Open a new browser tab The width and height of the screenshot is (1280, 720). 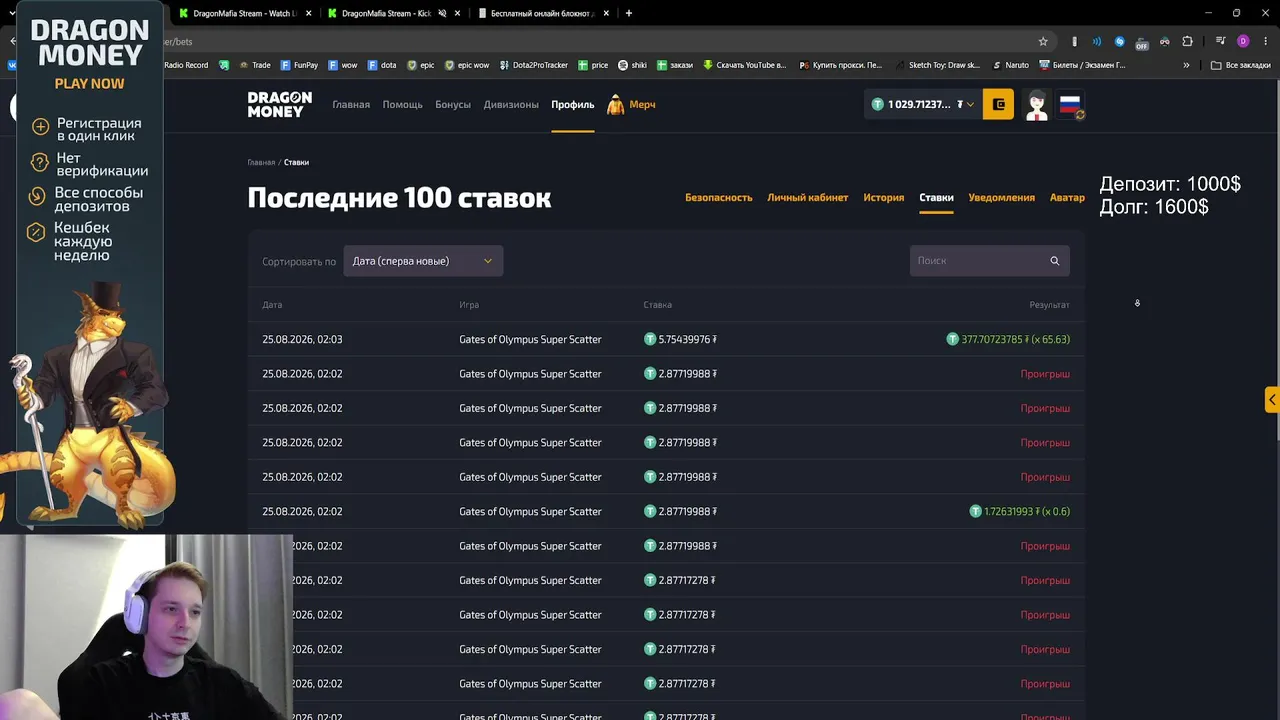629,14
